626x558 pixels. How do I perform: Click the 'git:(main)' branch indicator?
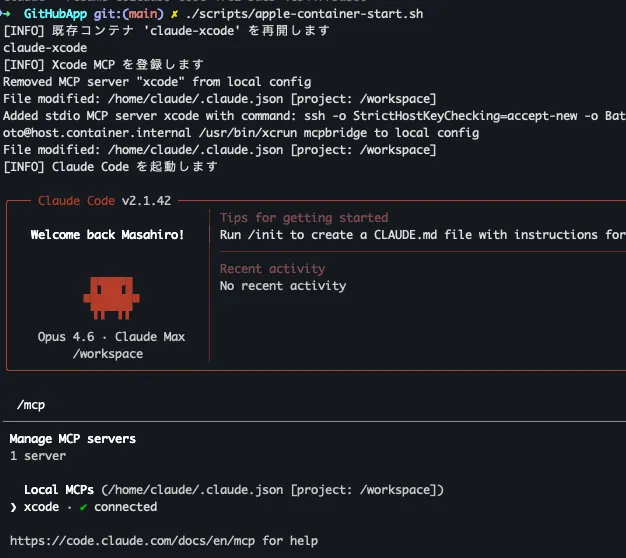pos(129,14)
